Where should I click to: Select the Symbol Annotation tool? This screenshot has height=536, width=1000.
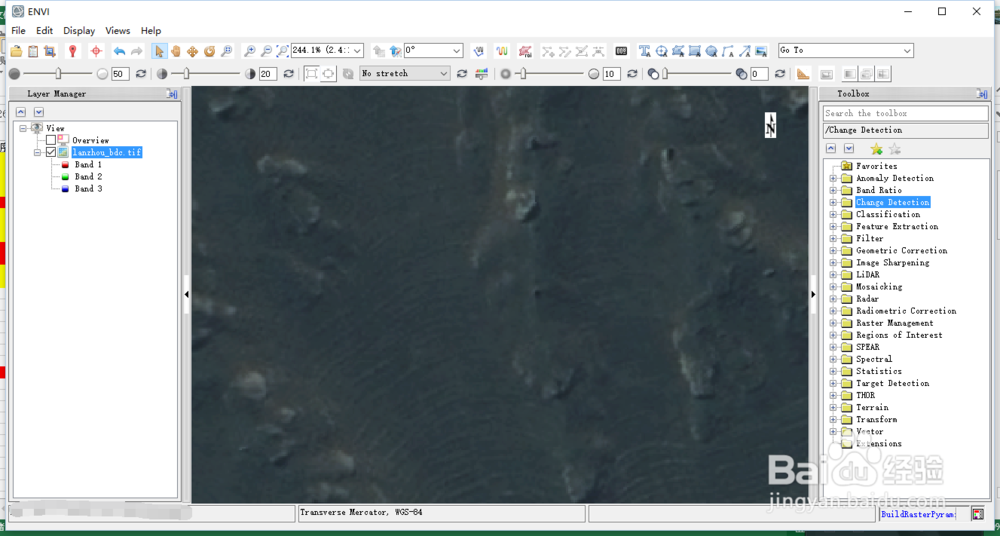pyautogui.click(x=661, y=50)
